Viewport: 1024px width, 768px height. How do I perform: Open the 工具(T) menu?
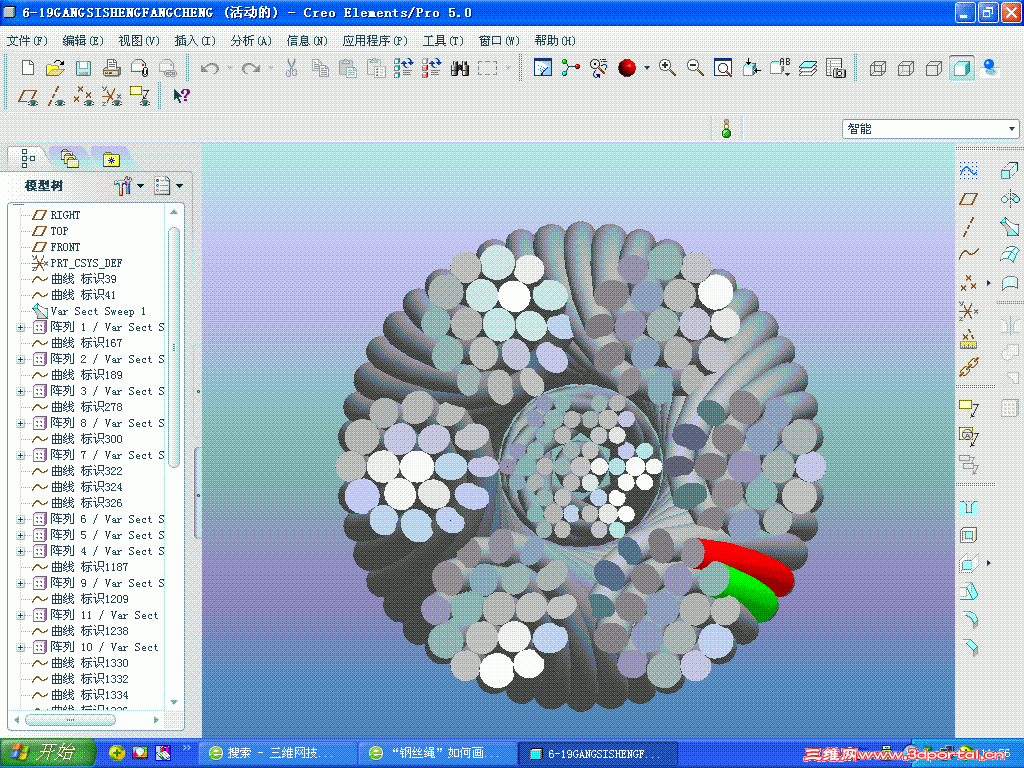click(443, 40)
